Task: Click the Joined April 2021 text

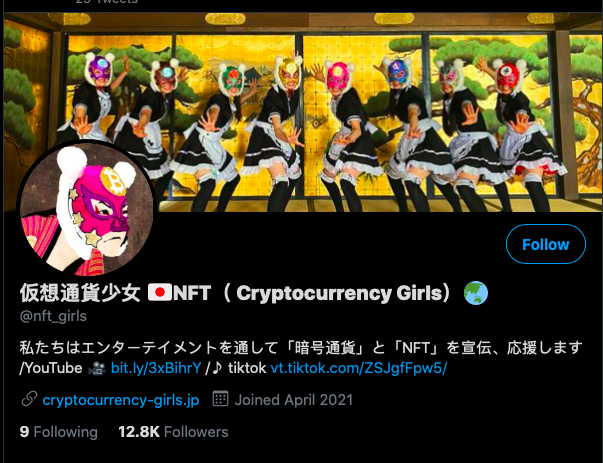Action: coord(293,400)
